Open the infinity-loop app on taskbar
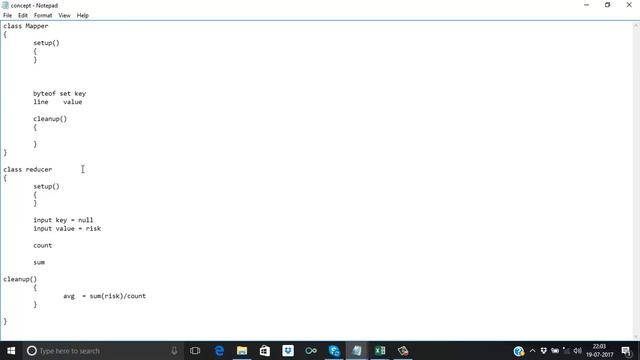 (311, 351)
